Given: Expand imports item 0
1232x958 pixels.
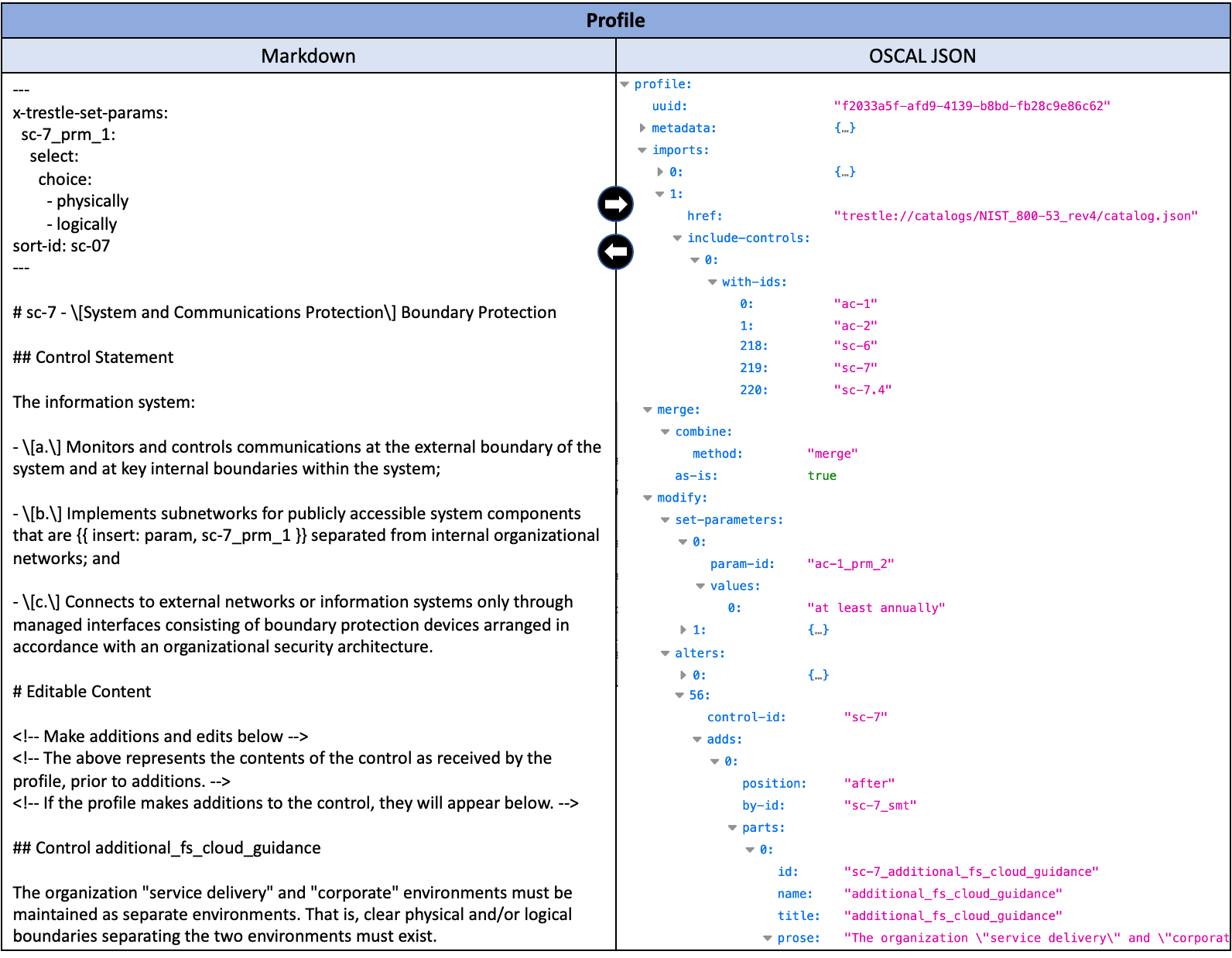Looking at the screenshot, I should pyautogui.click(x=660, y=172).
